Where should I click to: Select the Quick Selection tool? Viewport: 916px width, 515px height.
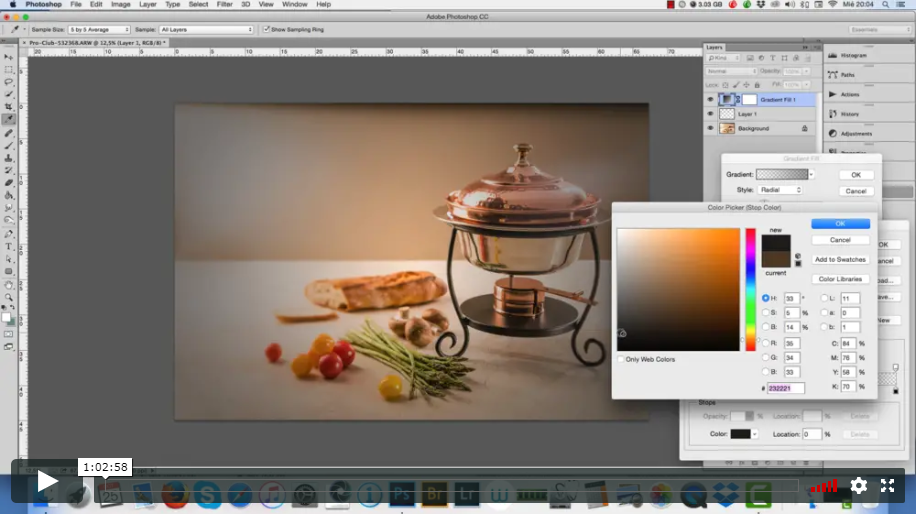coord(8,94)
